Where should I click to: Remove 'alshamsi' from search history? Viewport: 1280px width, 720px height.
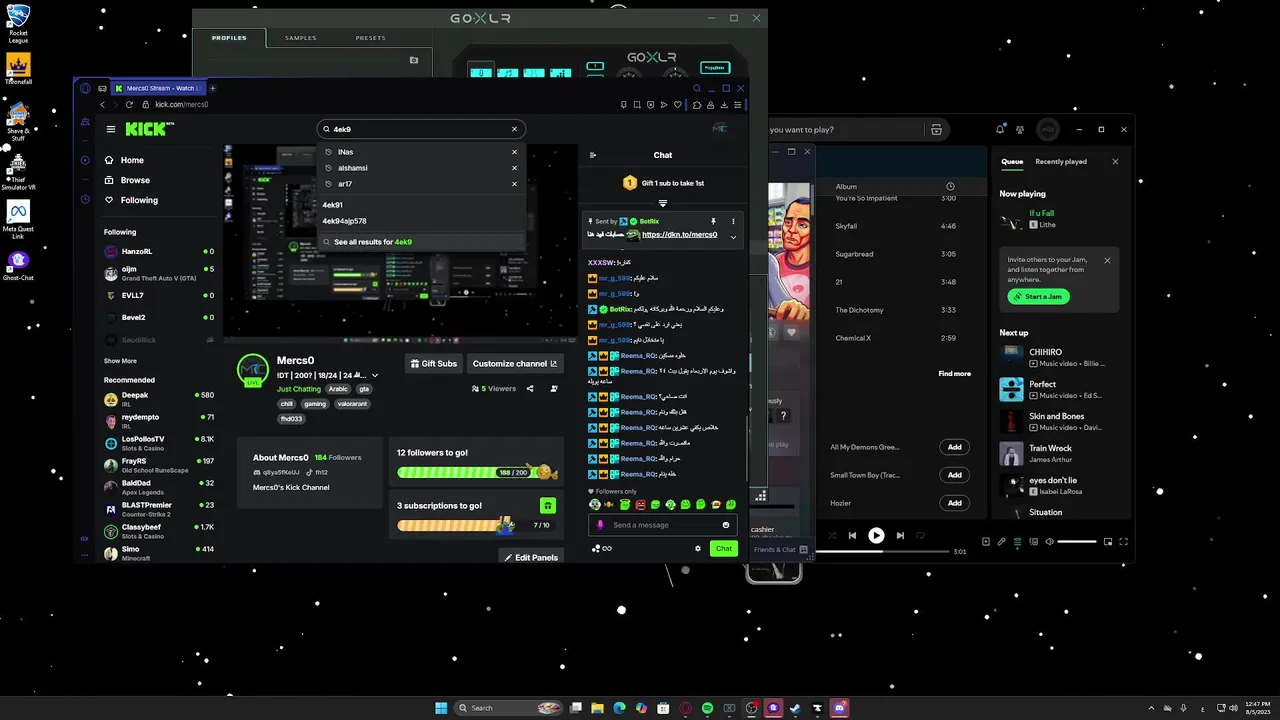pos(514,168)
